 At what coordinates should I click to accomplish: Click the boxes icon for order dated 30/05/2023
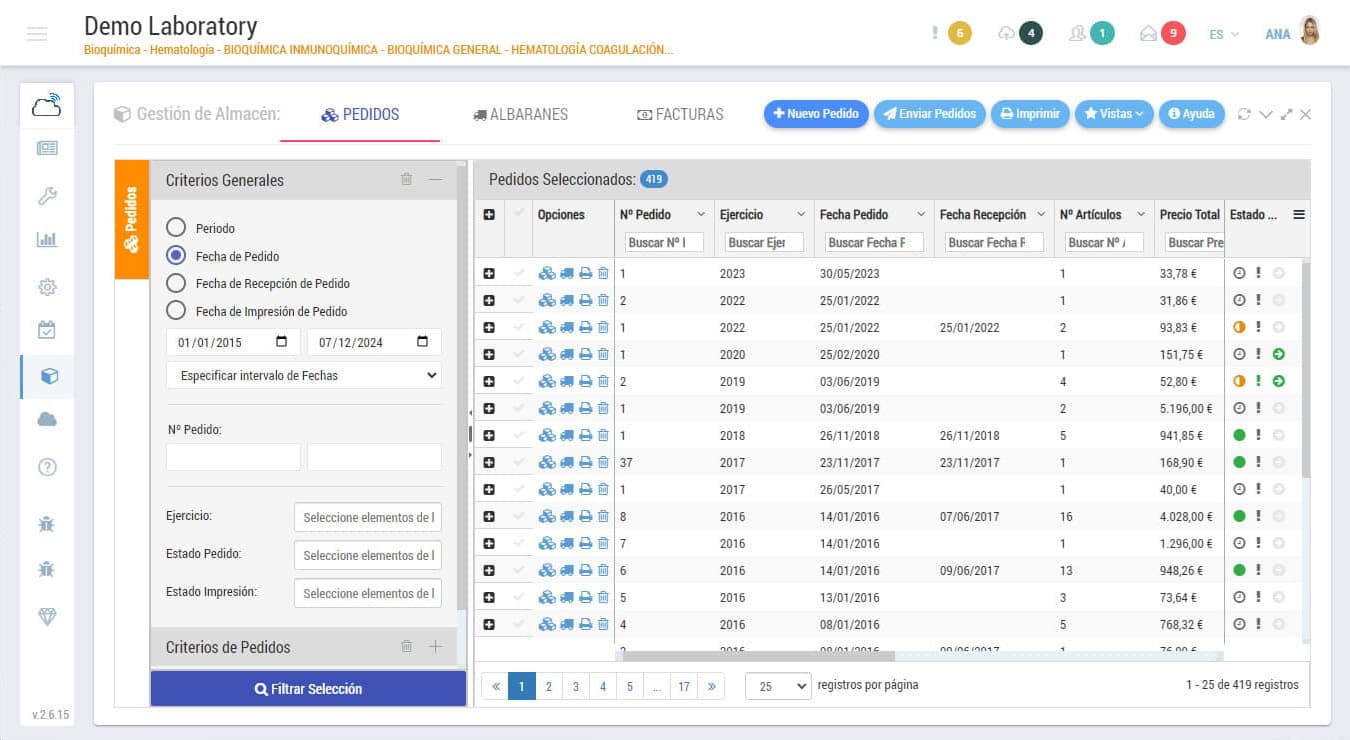click(x=547, y=273)
